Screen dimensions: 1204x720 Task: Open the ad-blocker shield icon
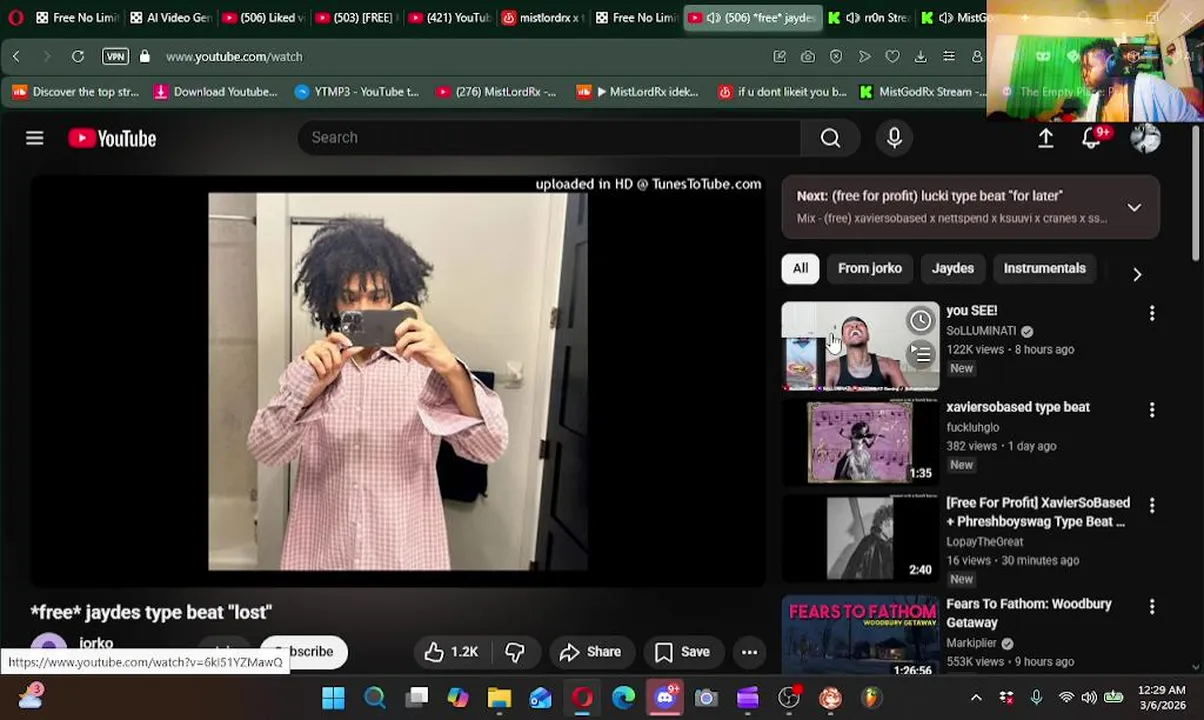tap(836, 57)
